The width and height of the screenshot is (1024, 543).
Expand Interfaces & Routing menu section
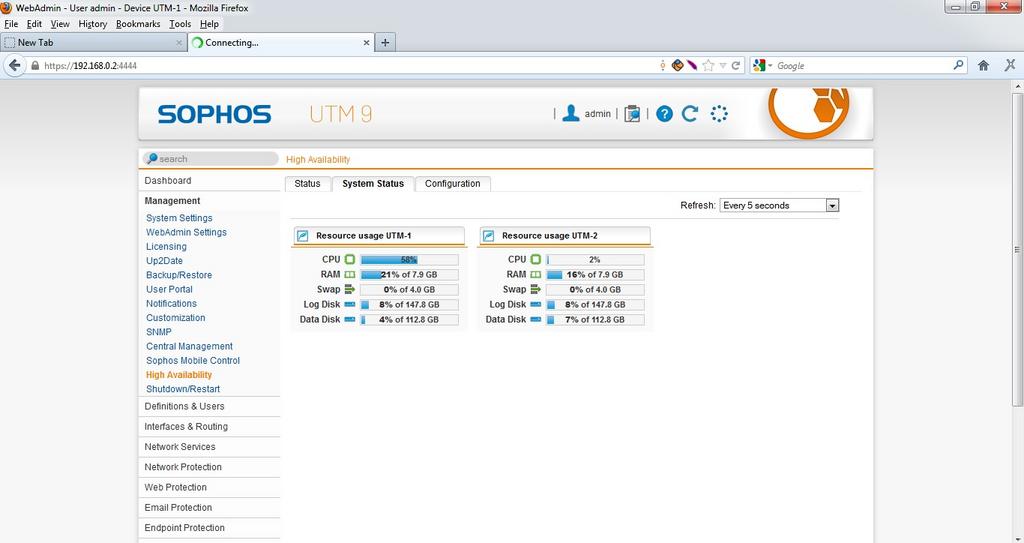[x=209, y=427]
